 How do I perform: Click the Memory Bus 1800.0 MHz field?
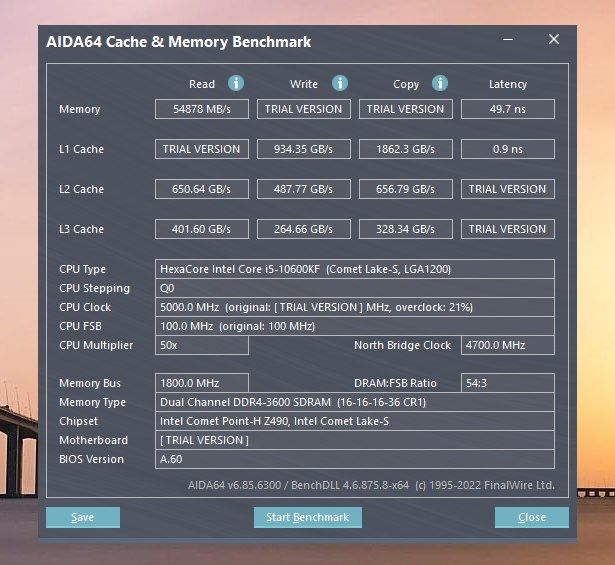(x=202, y=383)
